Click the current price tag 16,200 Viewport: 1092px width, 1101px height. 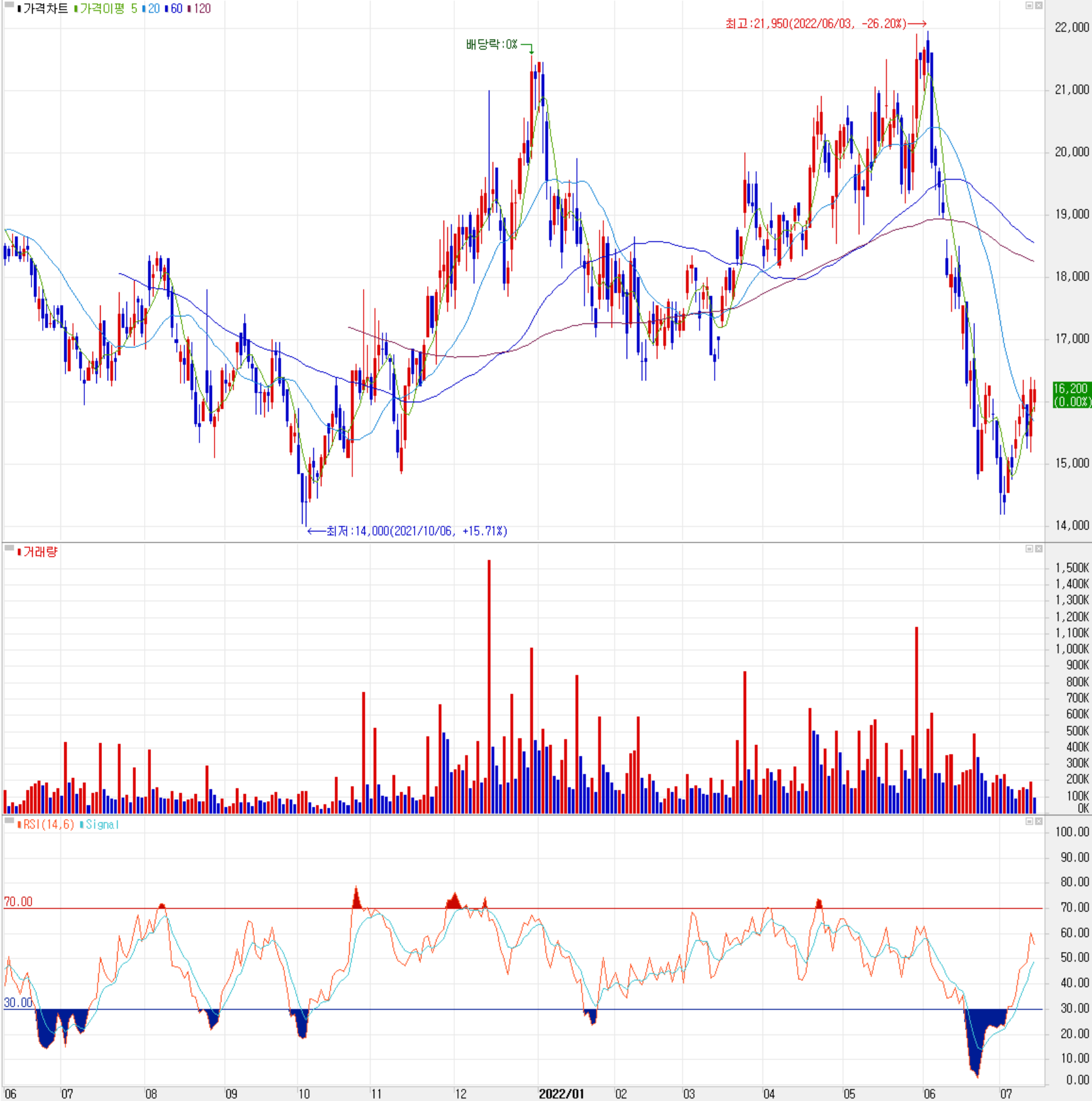(1072, 396)
